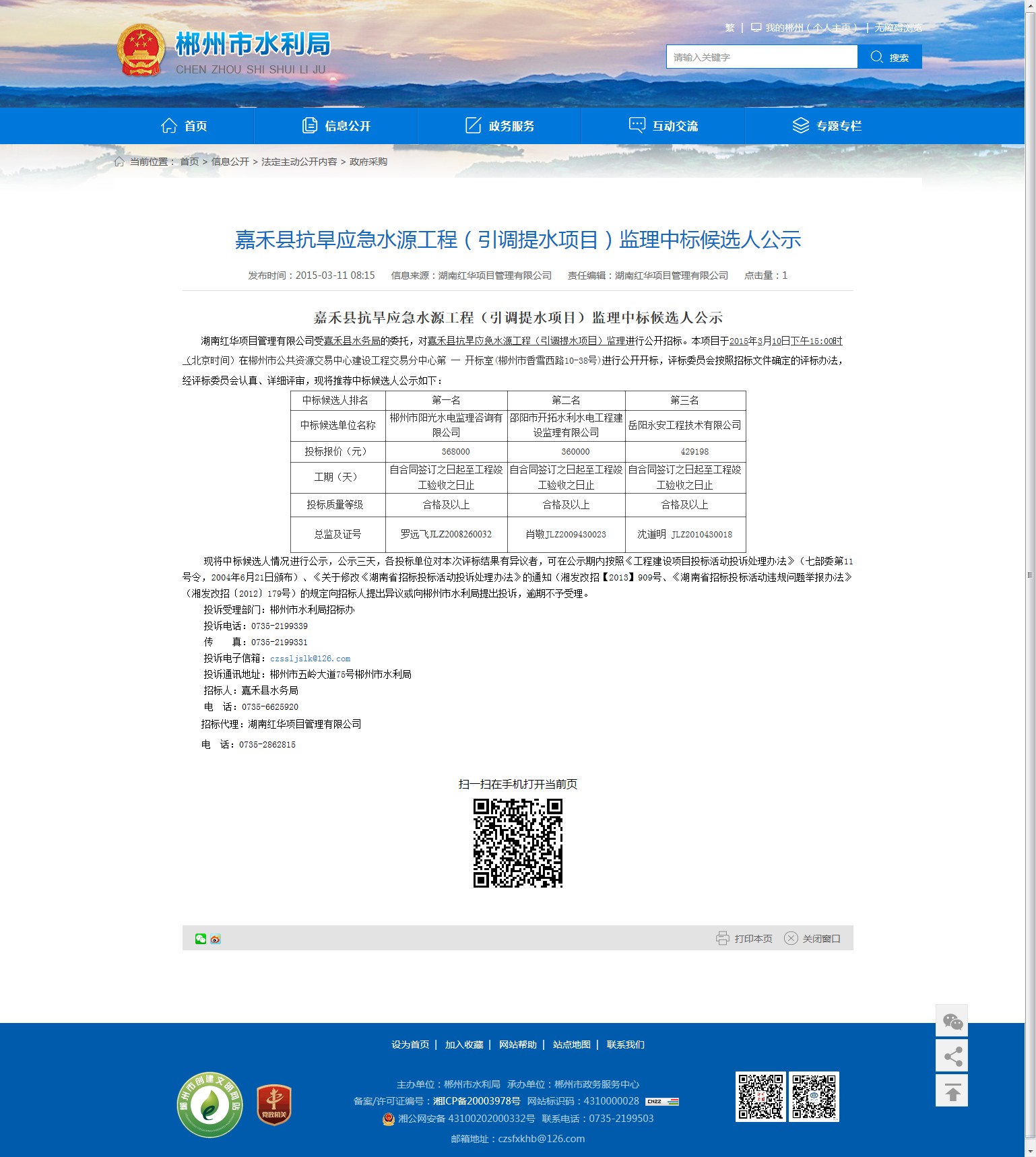1036x1157 pixels.
Task: Click the WeChat share icon below article
Action: point(200,939)
